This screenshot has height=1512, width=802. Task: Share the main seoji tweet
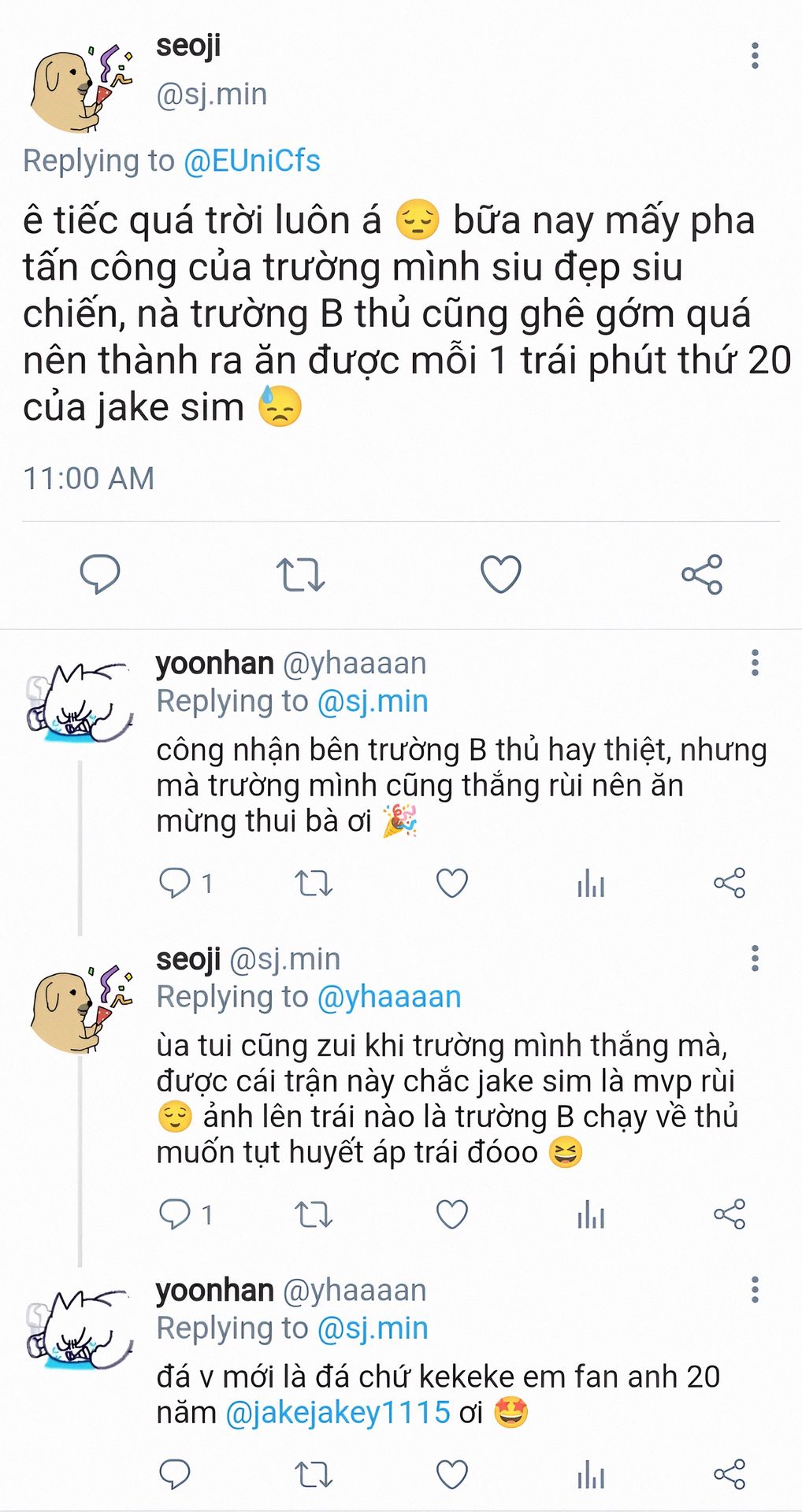tap(702, 574)
